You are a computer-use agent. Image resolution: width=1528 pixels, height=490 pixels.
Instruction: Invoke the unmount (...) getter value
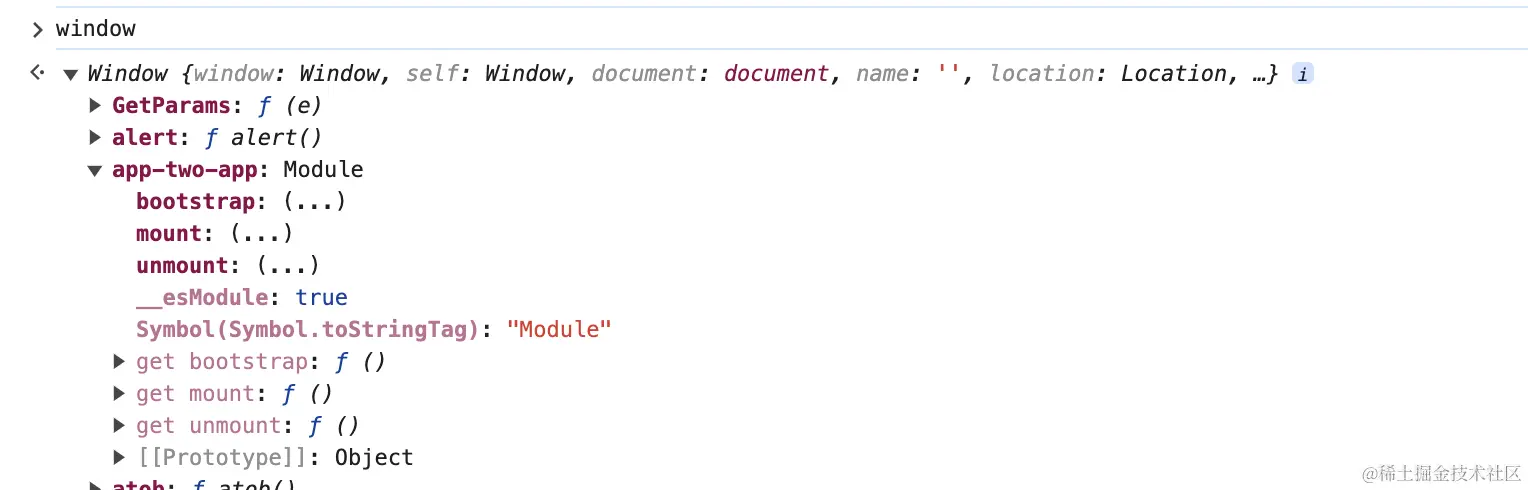pos(288,266)
